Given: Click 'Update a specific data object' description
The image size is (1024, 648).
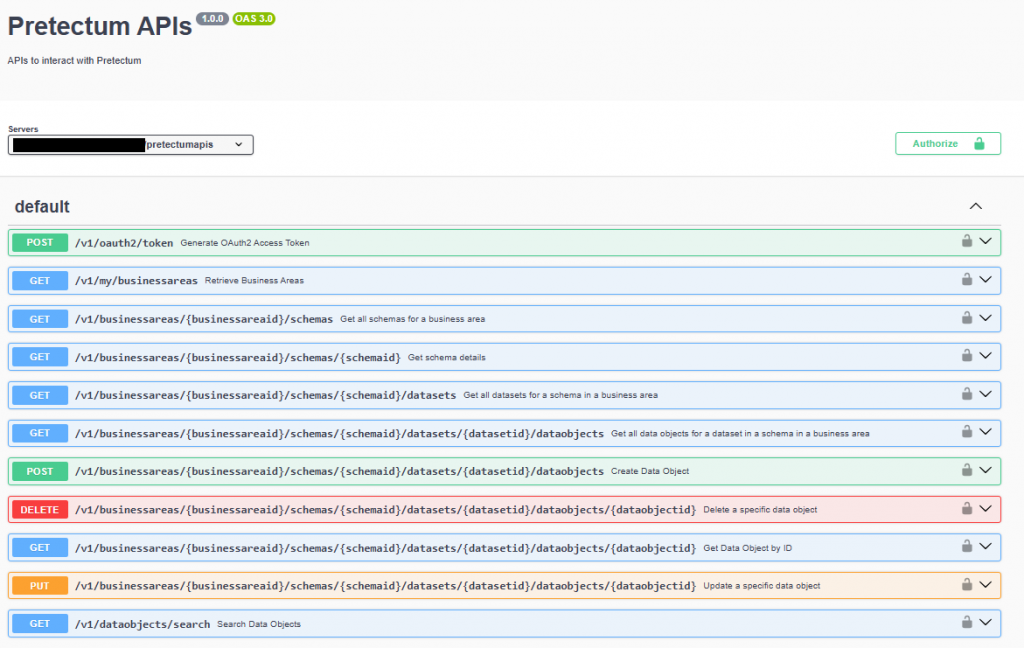Looking at the screenshot, I should [x=761, y=586].
